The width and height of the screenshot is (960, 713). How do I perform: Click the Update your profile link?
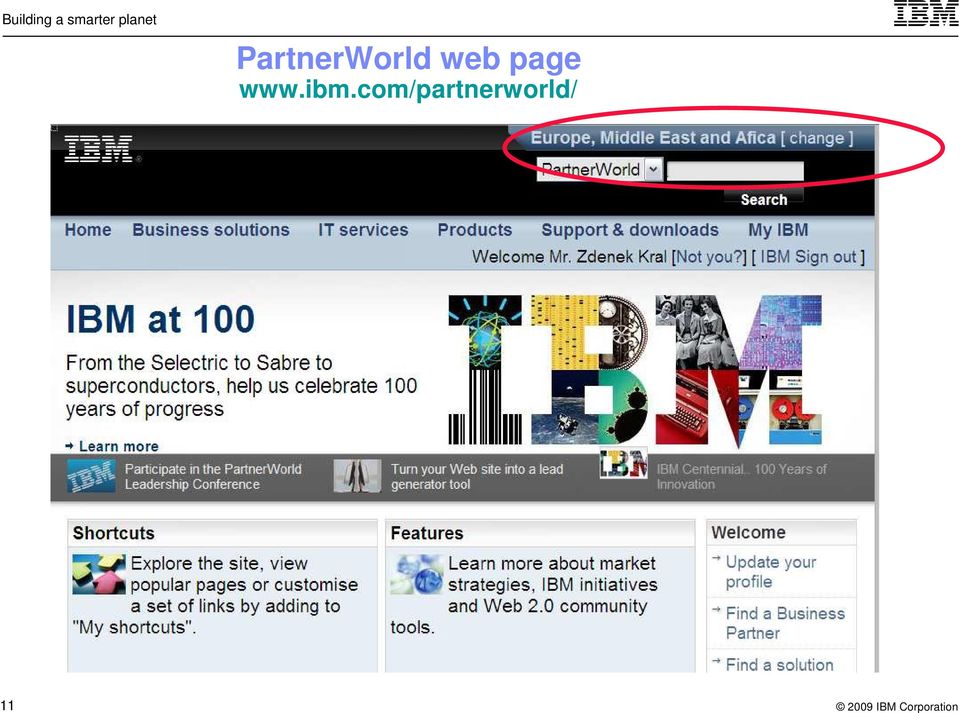click(771, 572)
